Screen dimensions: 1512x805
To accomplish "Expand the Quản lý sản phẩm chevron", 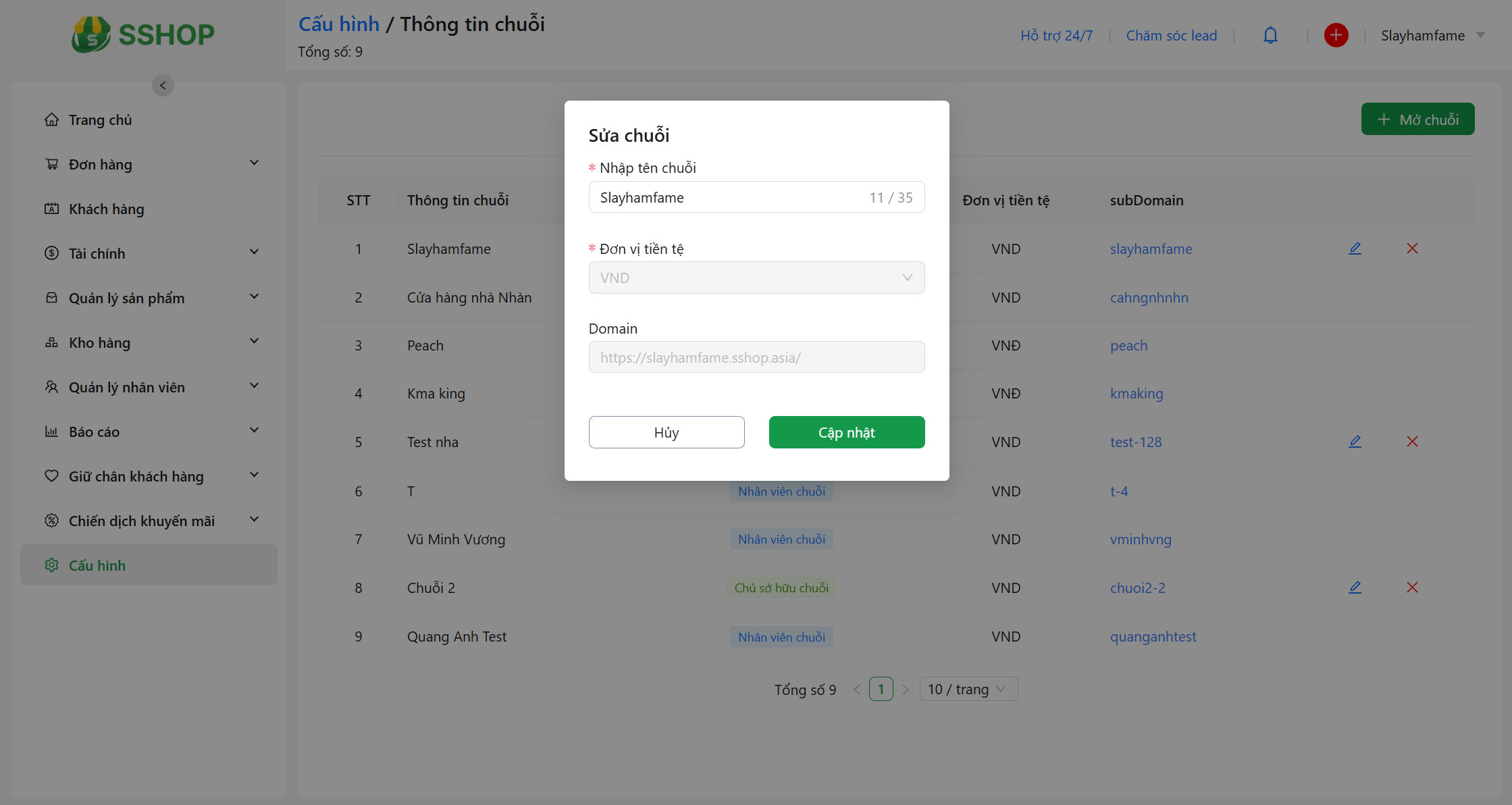I will click(x=254, y=297).
